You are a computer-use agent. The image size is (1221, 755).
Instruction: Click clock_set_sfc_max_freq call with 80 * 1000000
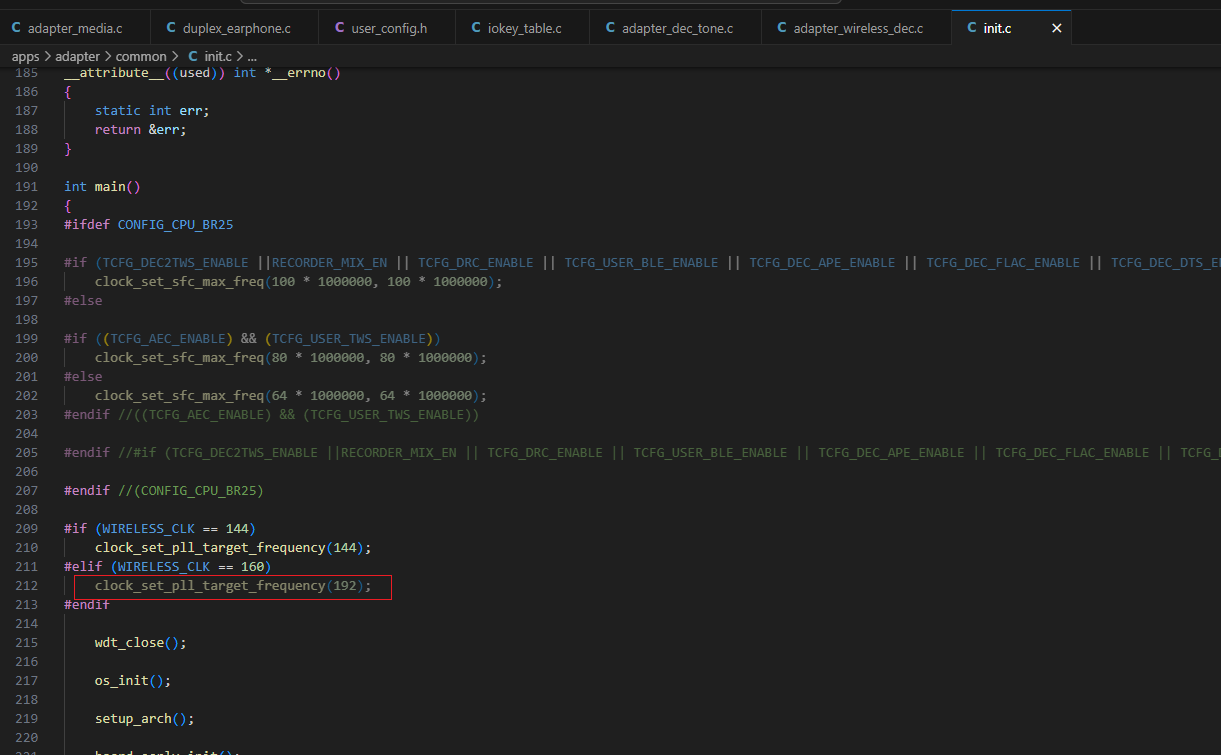point(291,357)
